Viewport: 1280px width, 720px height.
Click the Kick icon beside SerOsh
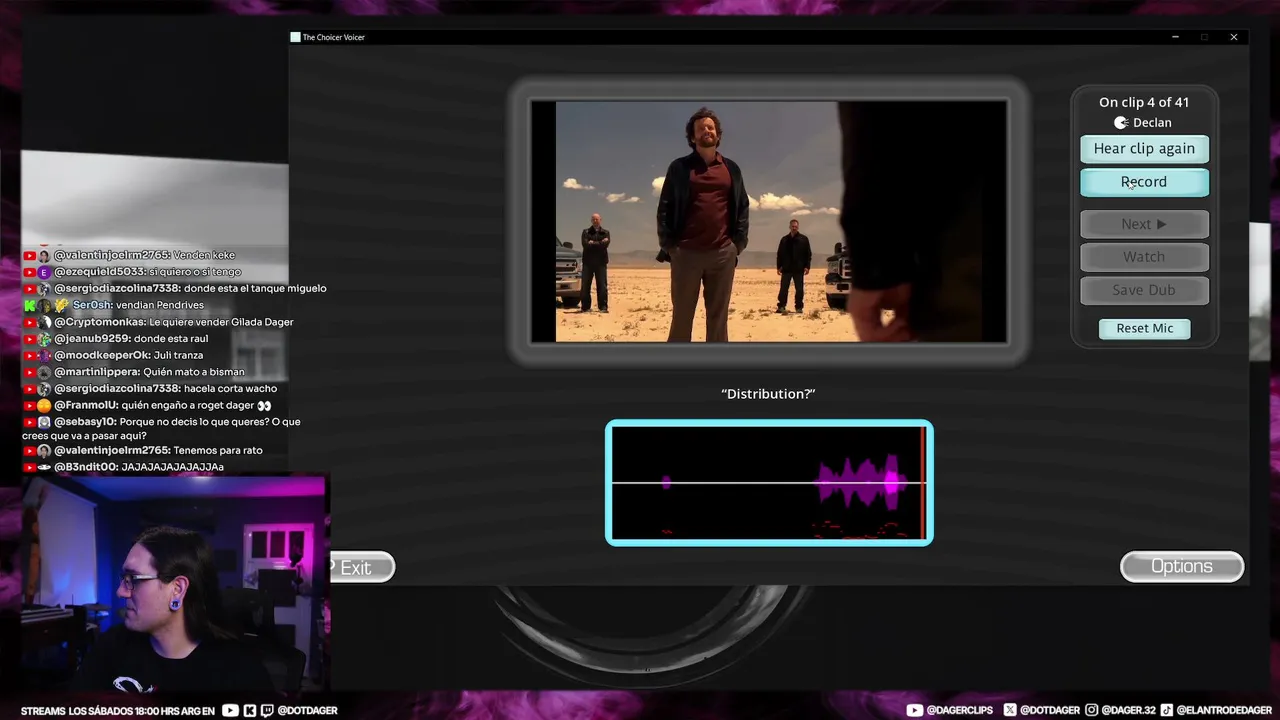(x=30, y=305)
